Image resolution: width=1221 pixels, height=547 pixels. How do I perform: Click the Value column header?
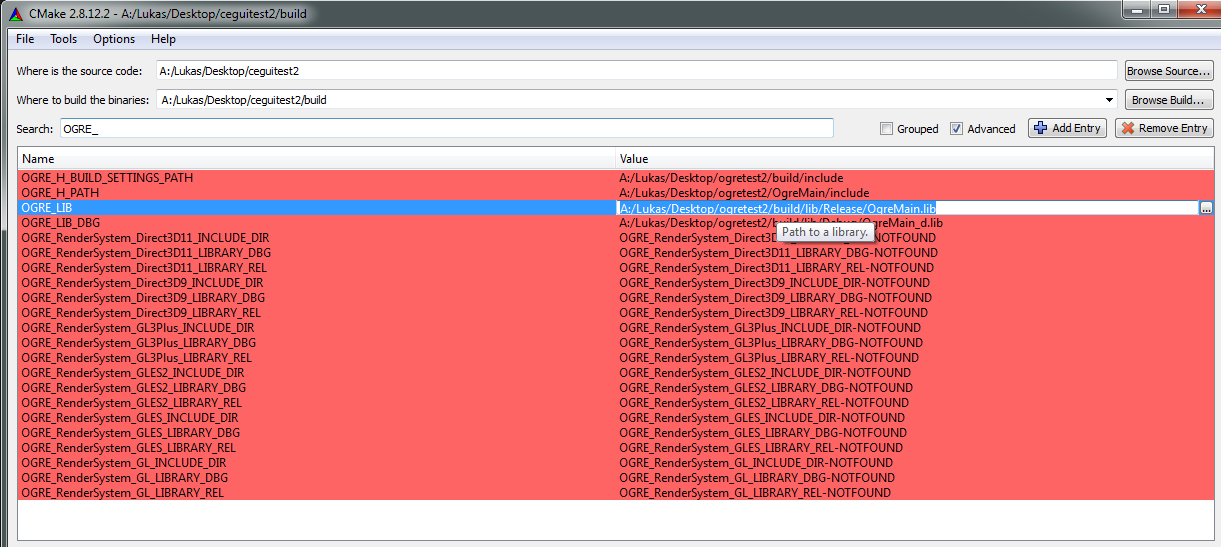point(915,159)
